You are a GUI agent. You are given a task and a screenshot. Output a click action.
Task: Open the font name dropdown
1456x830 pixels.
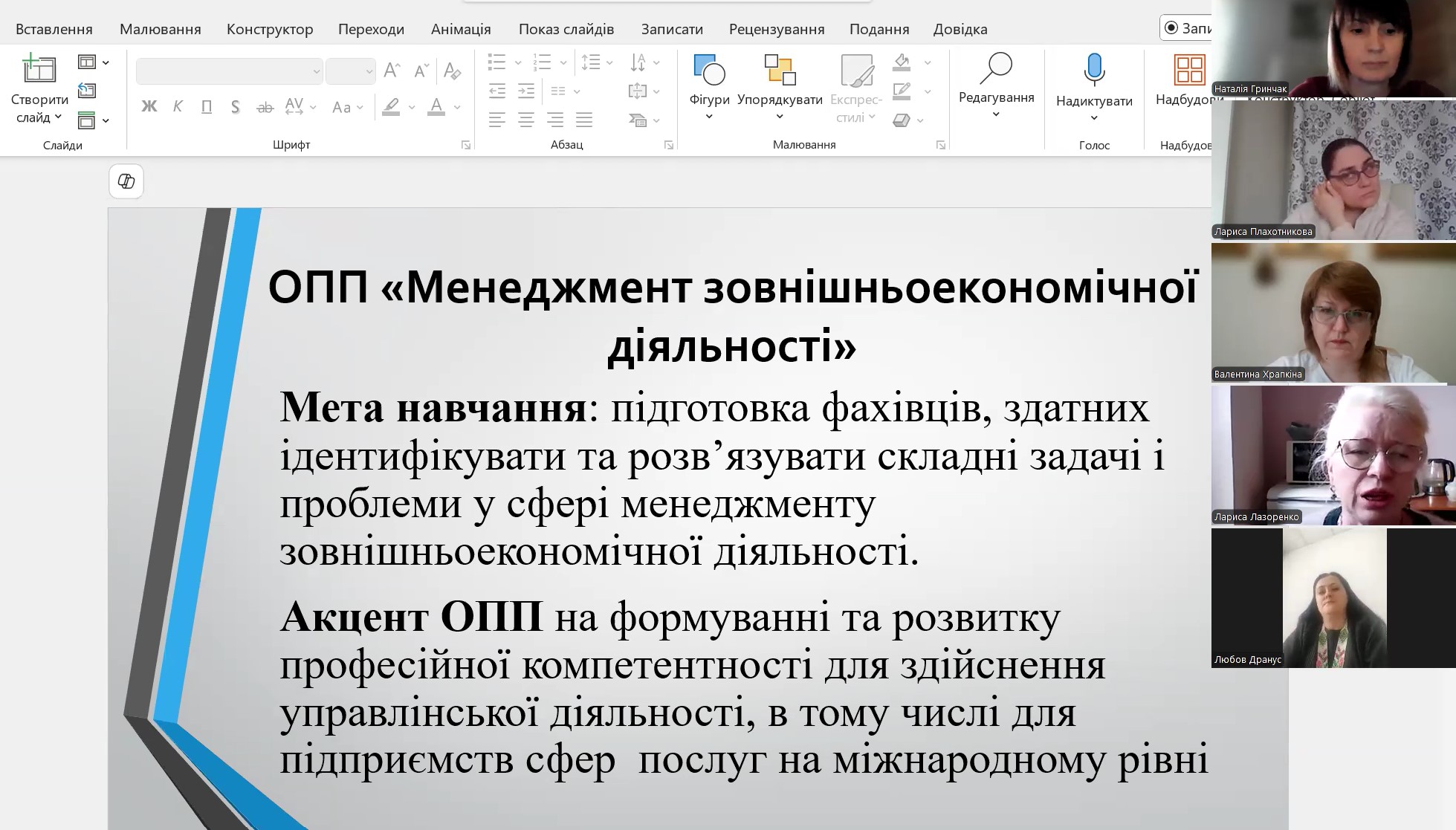pyautogui.click(x=316, y=72)
